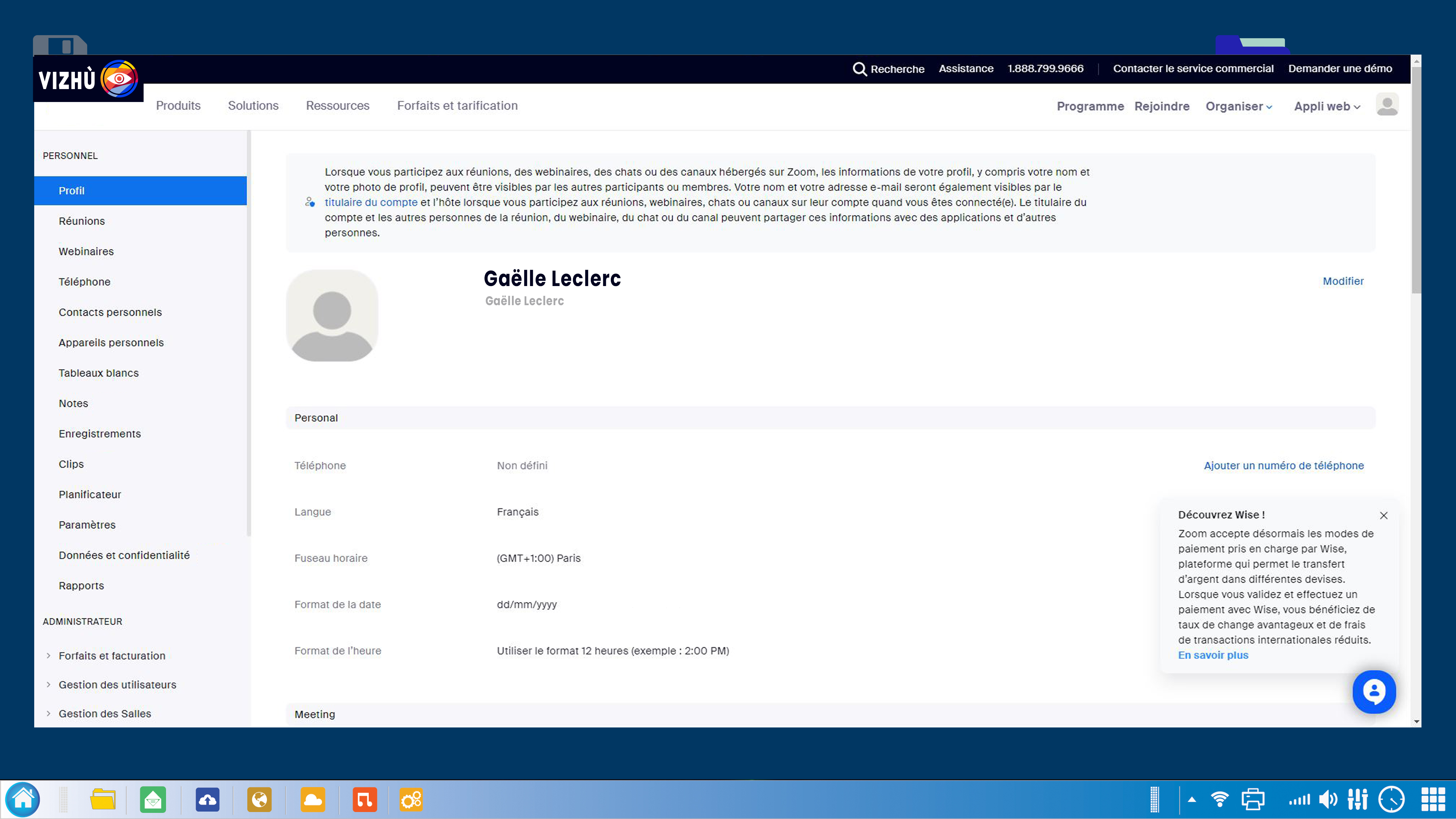The image size is (1456, 819).
Task: Close the Découvrez Wise popup
Action: tap(1383, 515)
